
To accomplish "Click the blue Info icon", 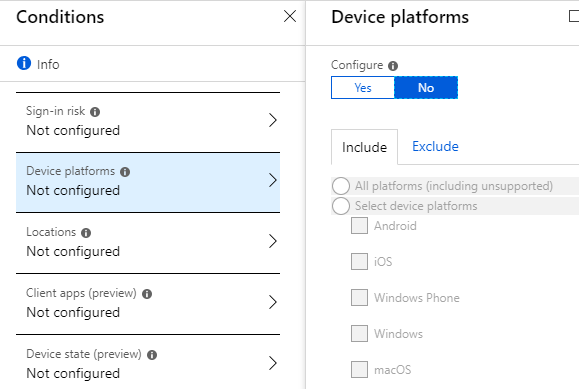I will click(24, 63).
